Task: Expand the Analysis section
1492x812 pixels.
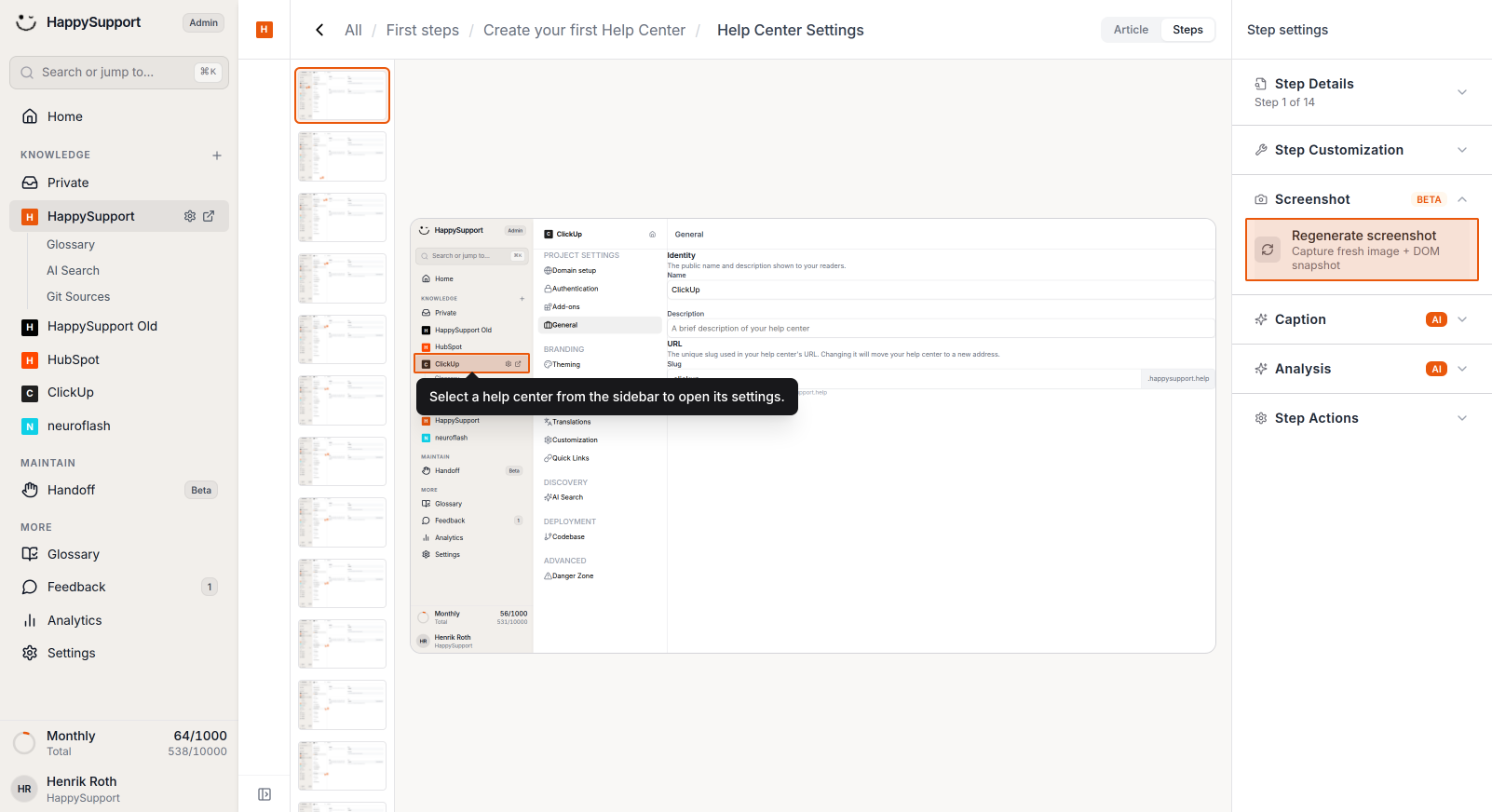Action: [1462, 369]
